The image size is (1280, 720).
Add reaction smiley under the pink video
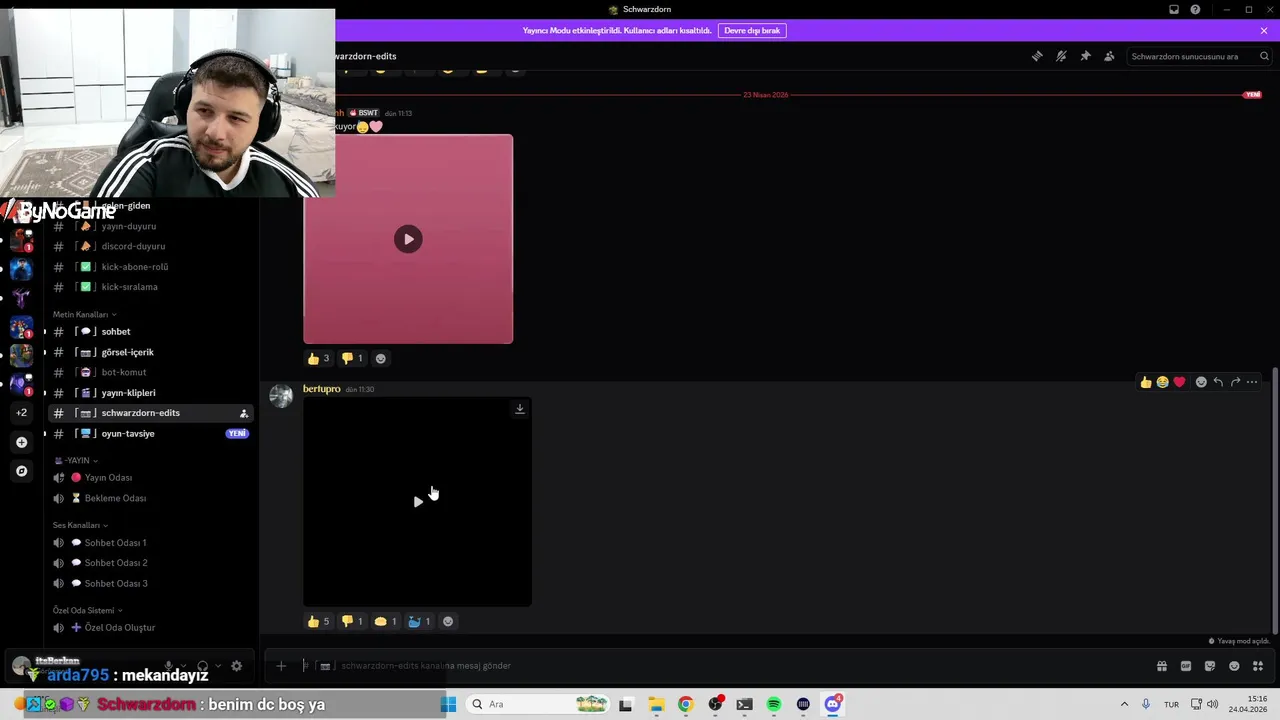[x=380, y=358]
